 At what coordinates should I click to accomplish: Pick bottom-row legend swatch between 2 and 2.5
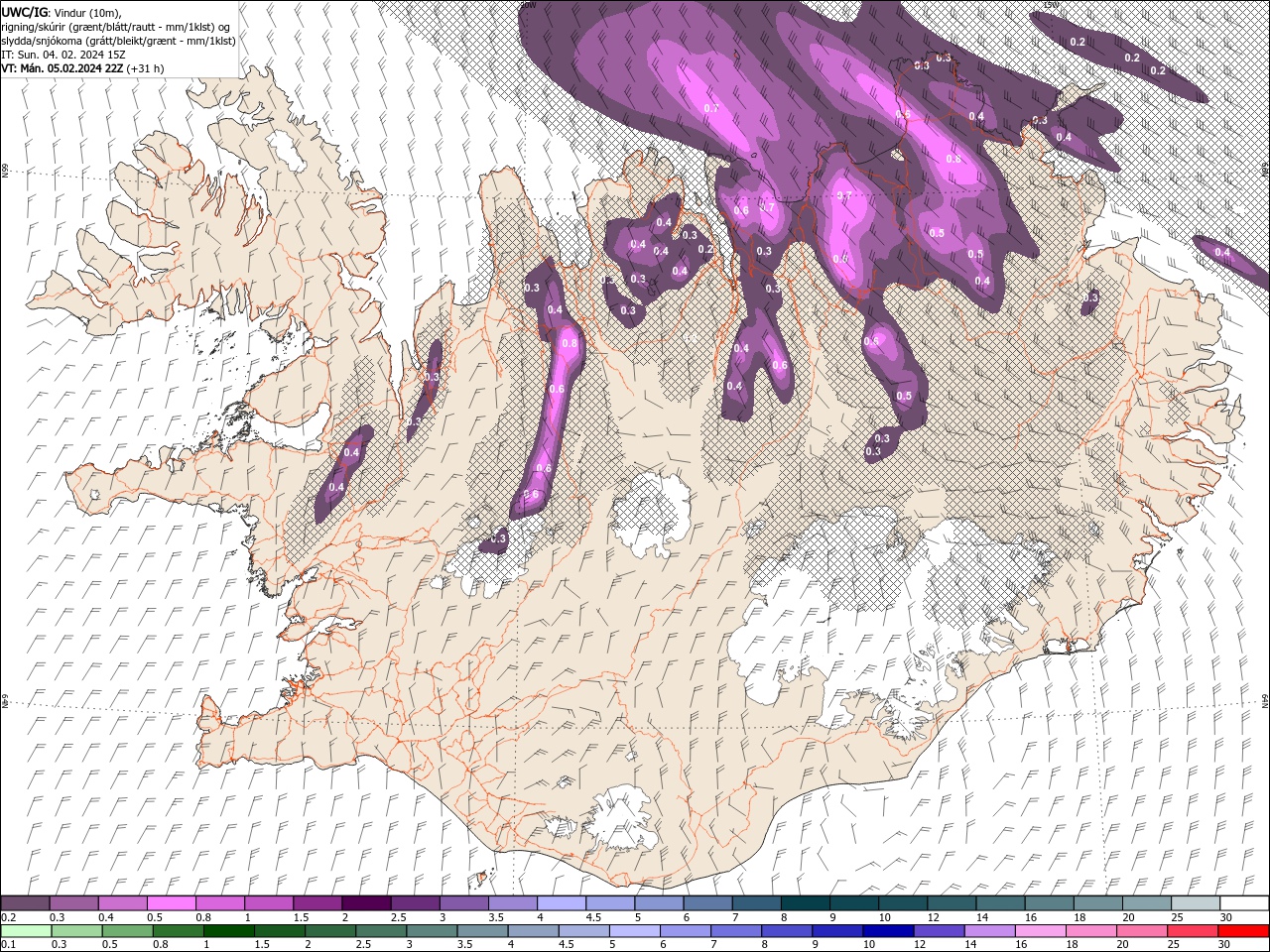click(x=330, y=931)
